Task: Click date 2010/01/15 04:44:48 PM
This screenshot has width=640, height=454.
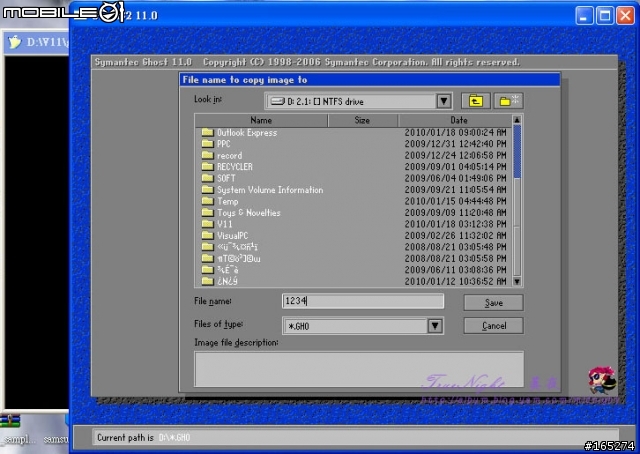Action: 455,201
